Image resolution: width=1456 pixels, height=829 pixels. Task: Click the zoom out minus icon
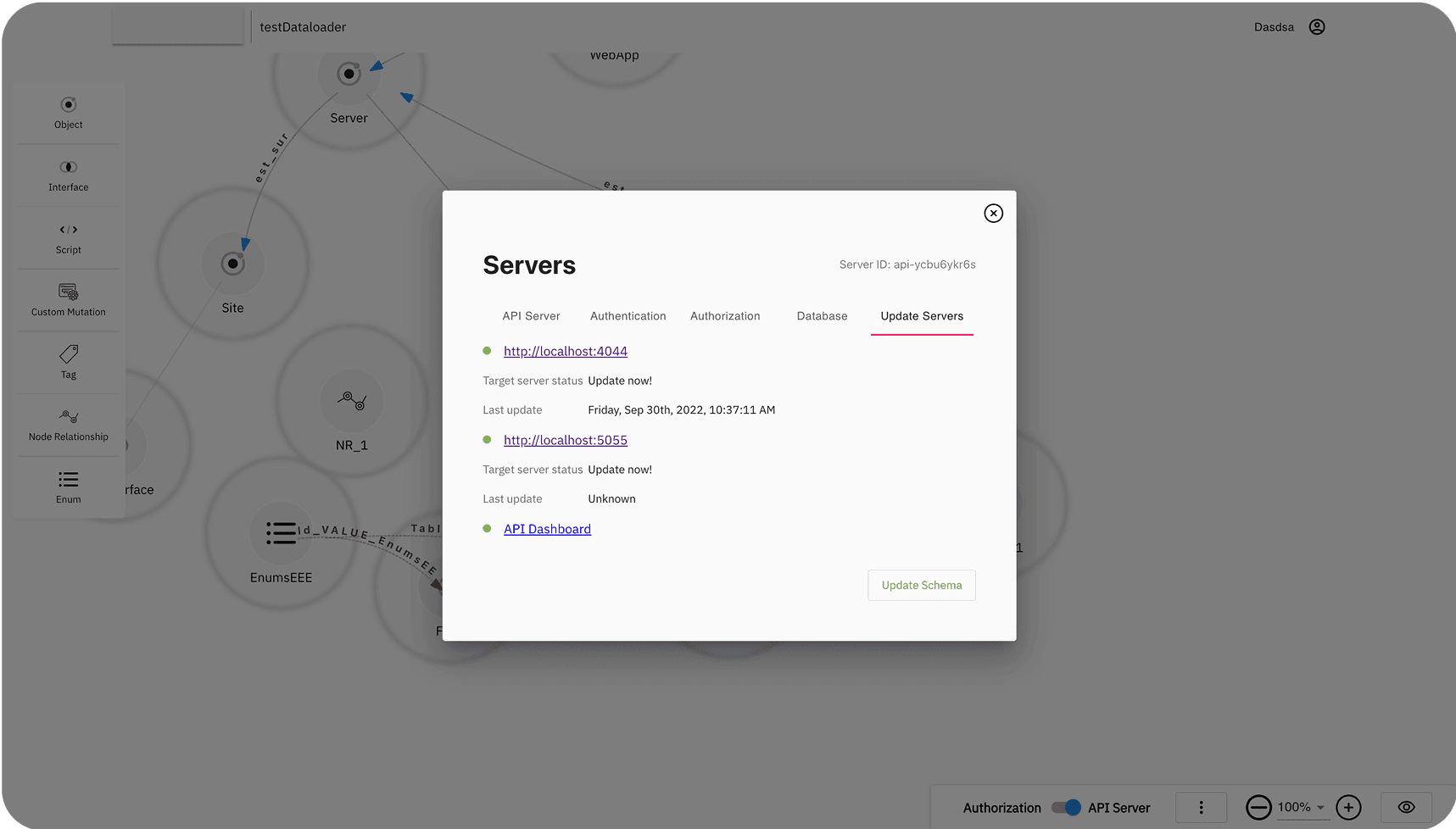point(1258,808)
